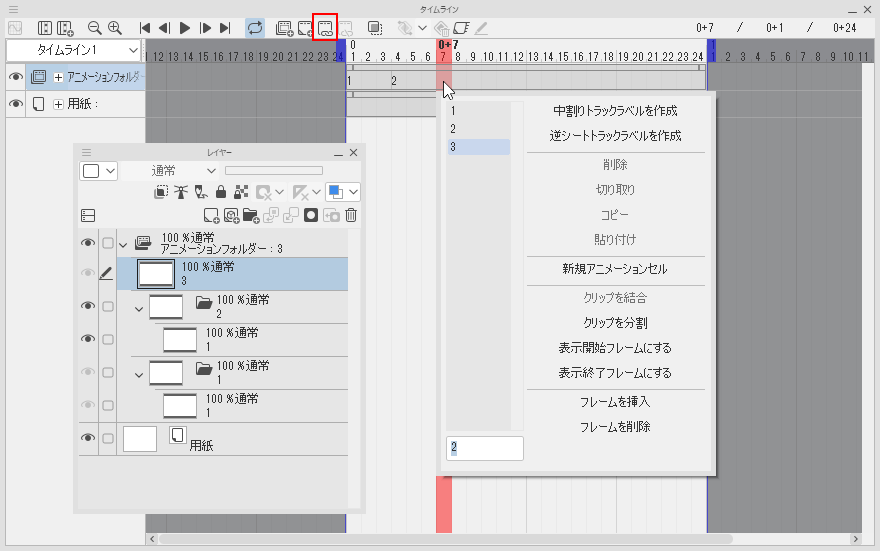This screenshot has height=551, width=880.
Task: Click the cel name input field
Action: [485, 448]
